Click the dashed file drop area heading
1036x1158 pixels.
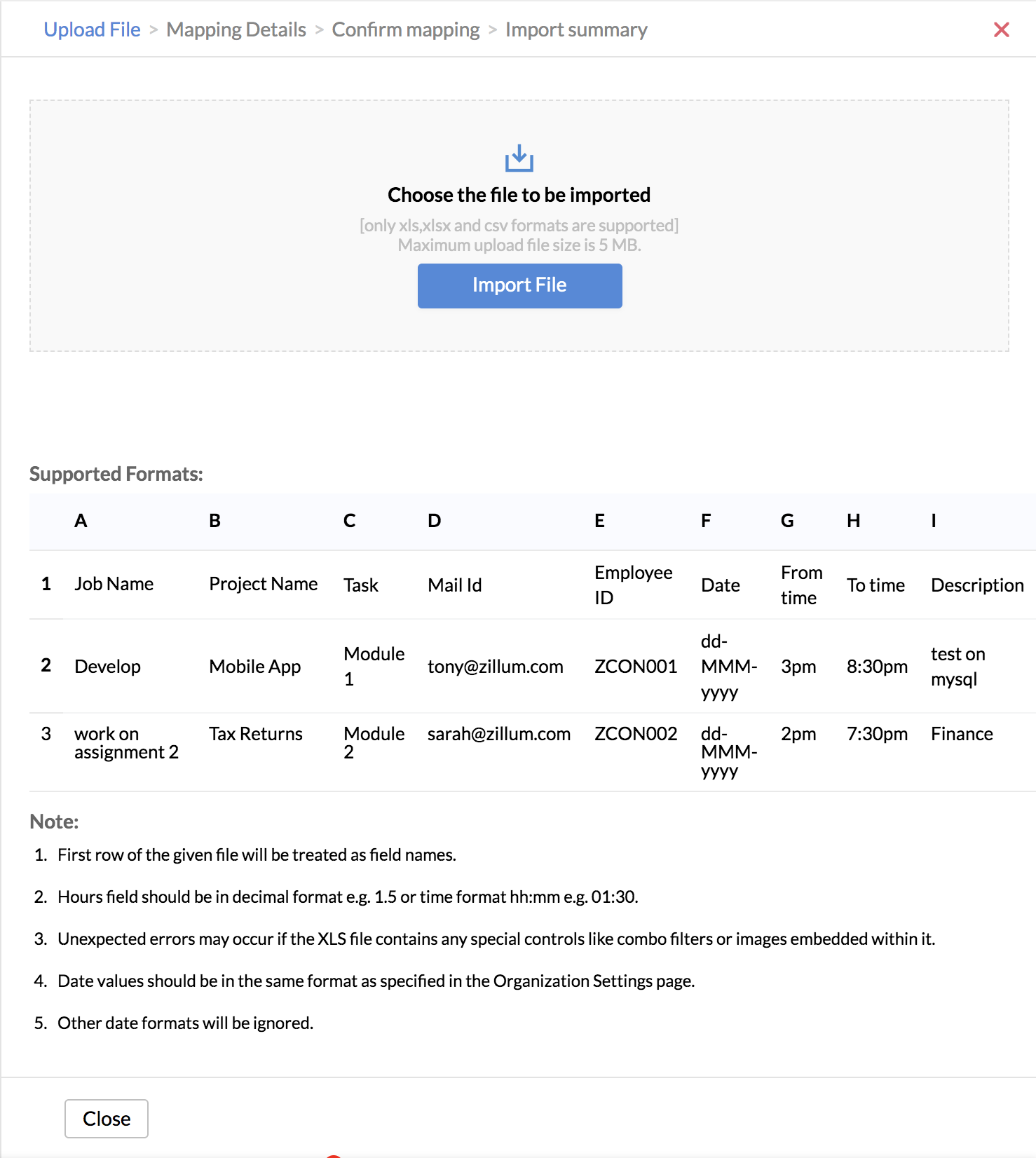(x=519, y=195)
